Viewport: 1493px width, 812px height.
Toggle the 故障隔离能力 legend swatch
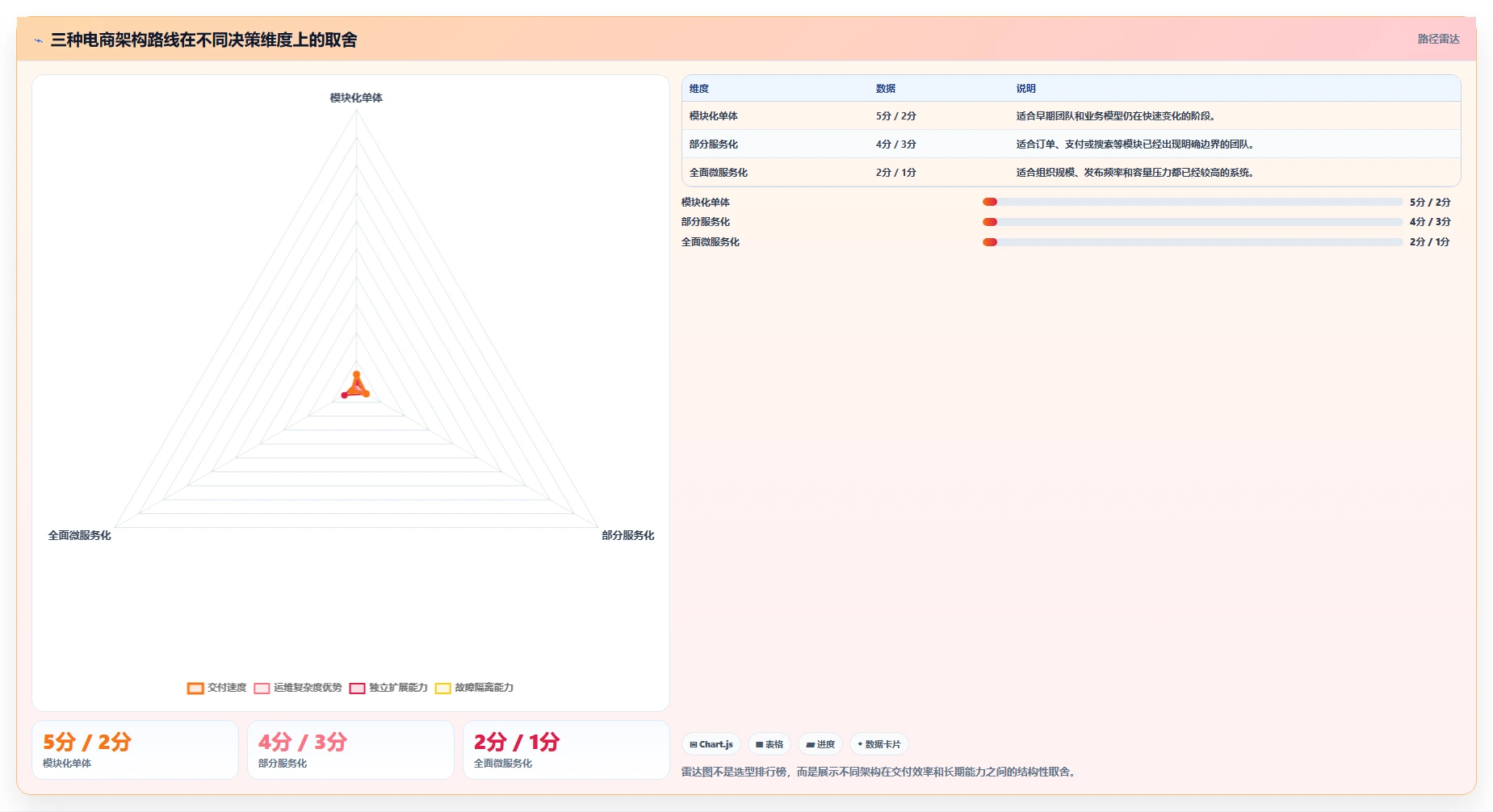(442, 689)
